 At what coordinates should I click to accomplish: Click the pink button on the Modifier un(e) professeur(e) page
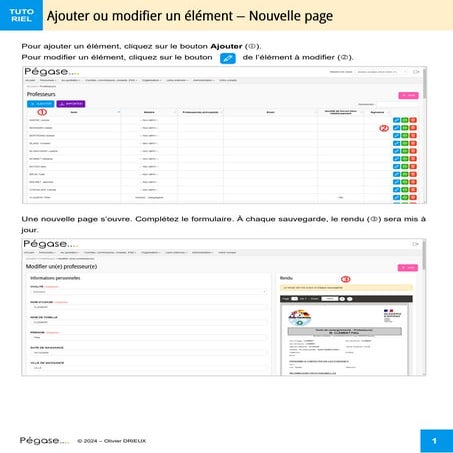click(408, 268)
